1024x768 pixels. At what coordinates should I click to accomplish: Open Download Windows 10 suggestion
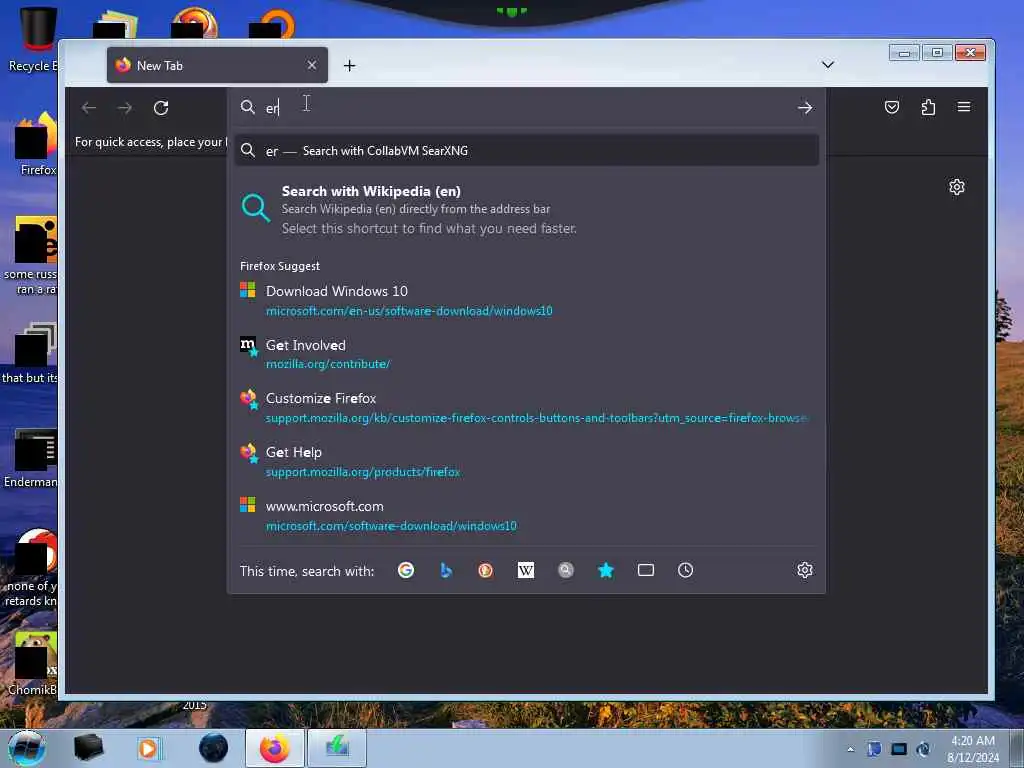pyautogui.click(x=526, y=301)
